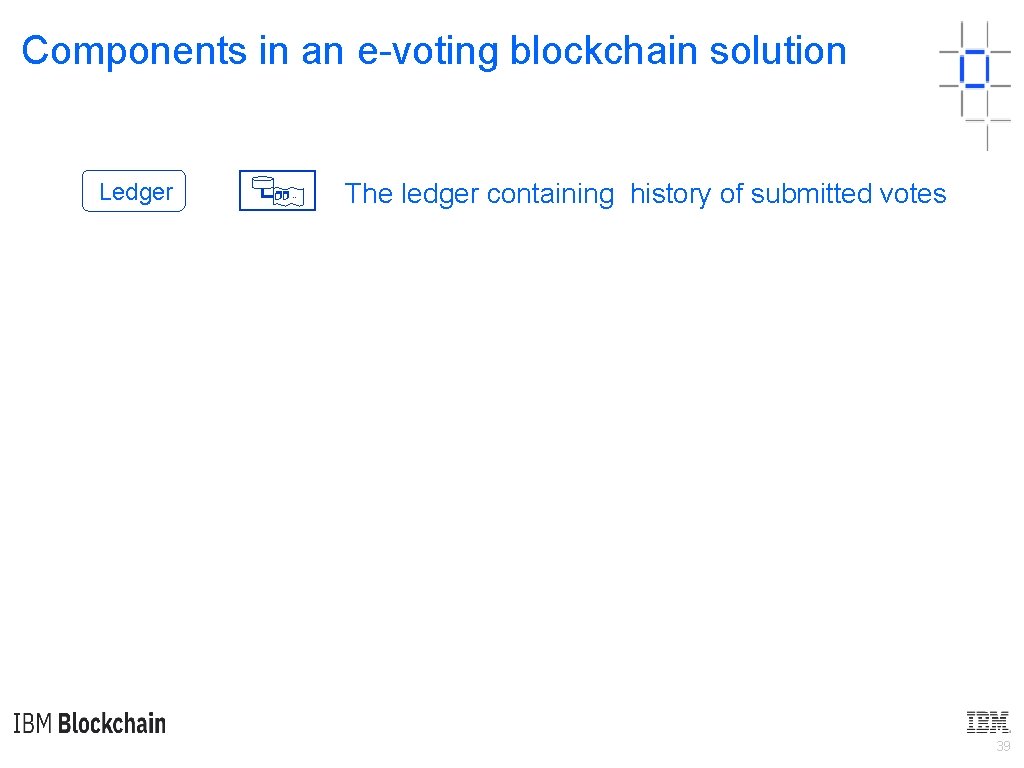Click the blue square blockchain block graphic
Viewport: 1024px width, 768px height.
click(973, 69)
